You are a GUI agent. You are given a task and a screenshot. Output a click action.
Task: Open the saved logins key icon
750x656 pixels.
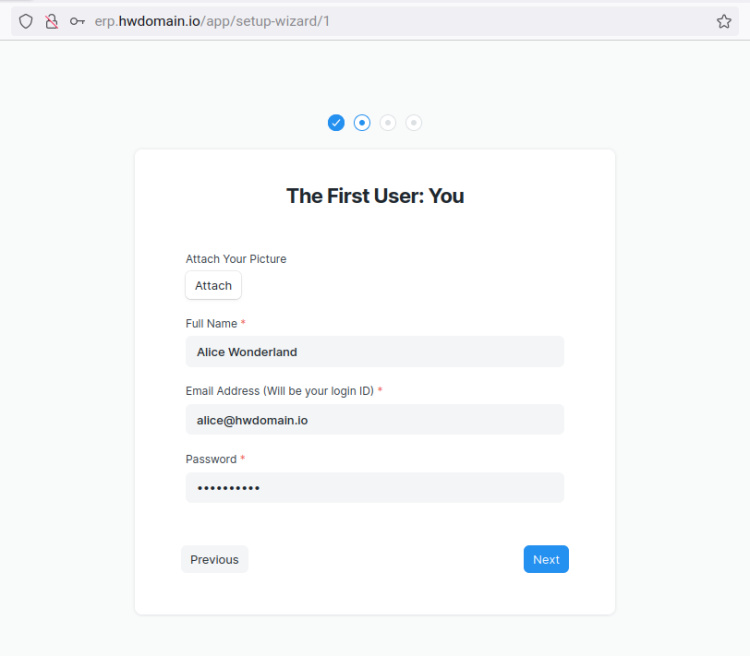point(77,21)
